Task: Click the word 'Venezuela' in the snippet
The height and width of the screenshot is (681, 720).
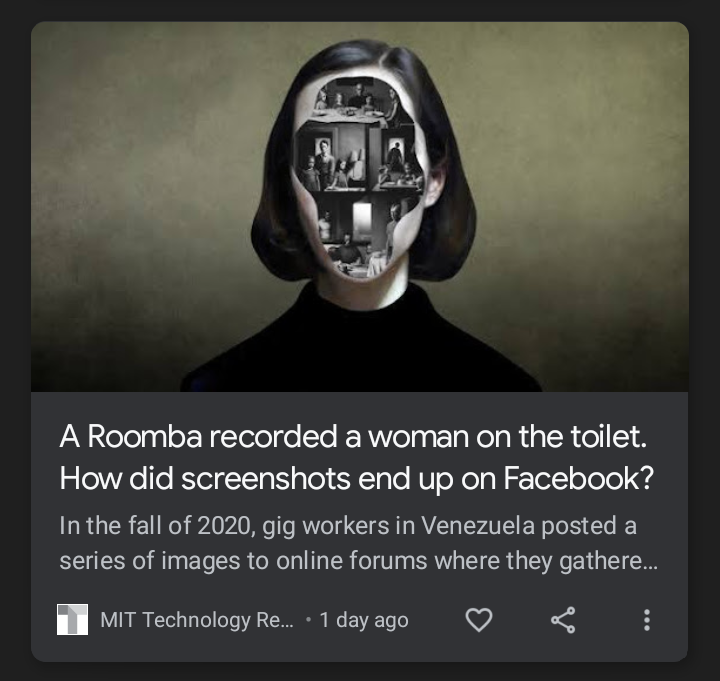Action: (x=478, y=525)
